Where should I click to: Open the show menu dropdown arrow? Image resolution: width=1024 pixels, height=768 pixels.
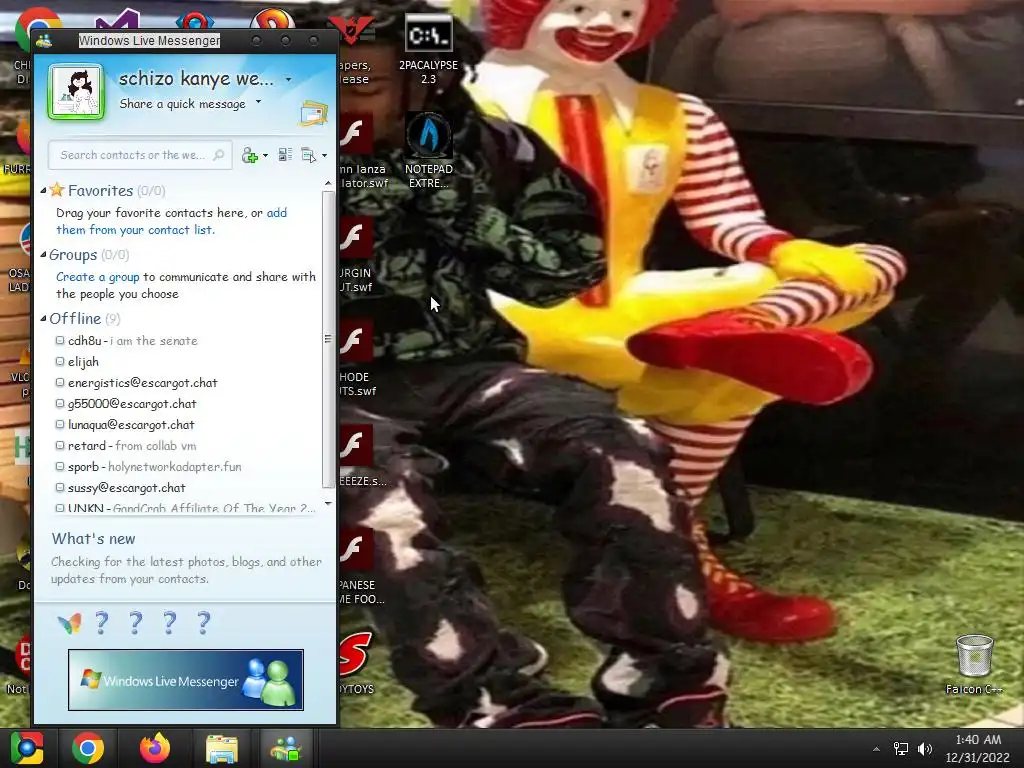pyautogui.click(x=325, y=155)
